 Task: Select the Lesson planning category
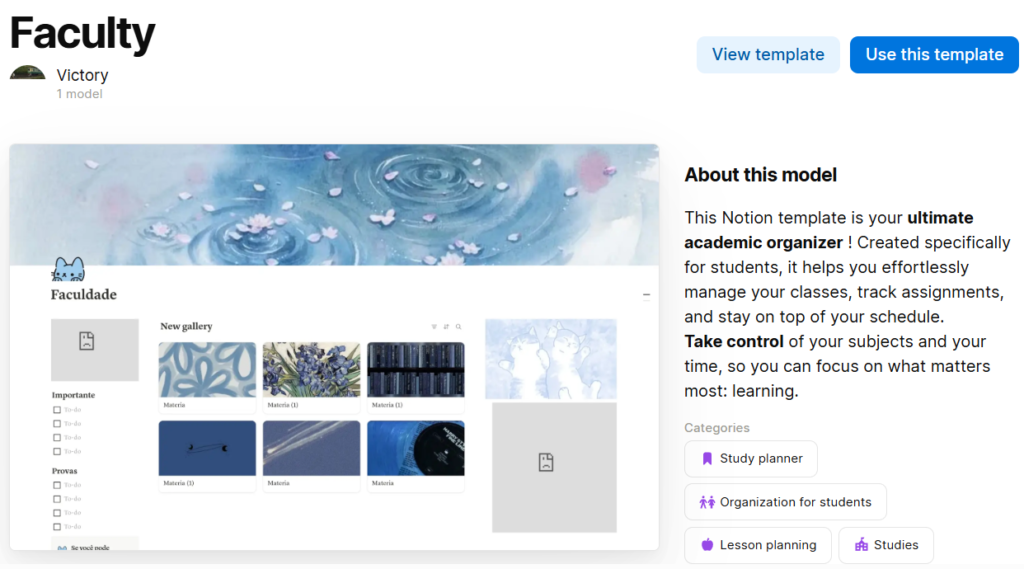coord(758,545)
